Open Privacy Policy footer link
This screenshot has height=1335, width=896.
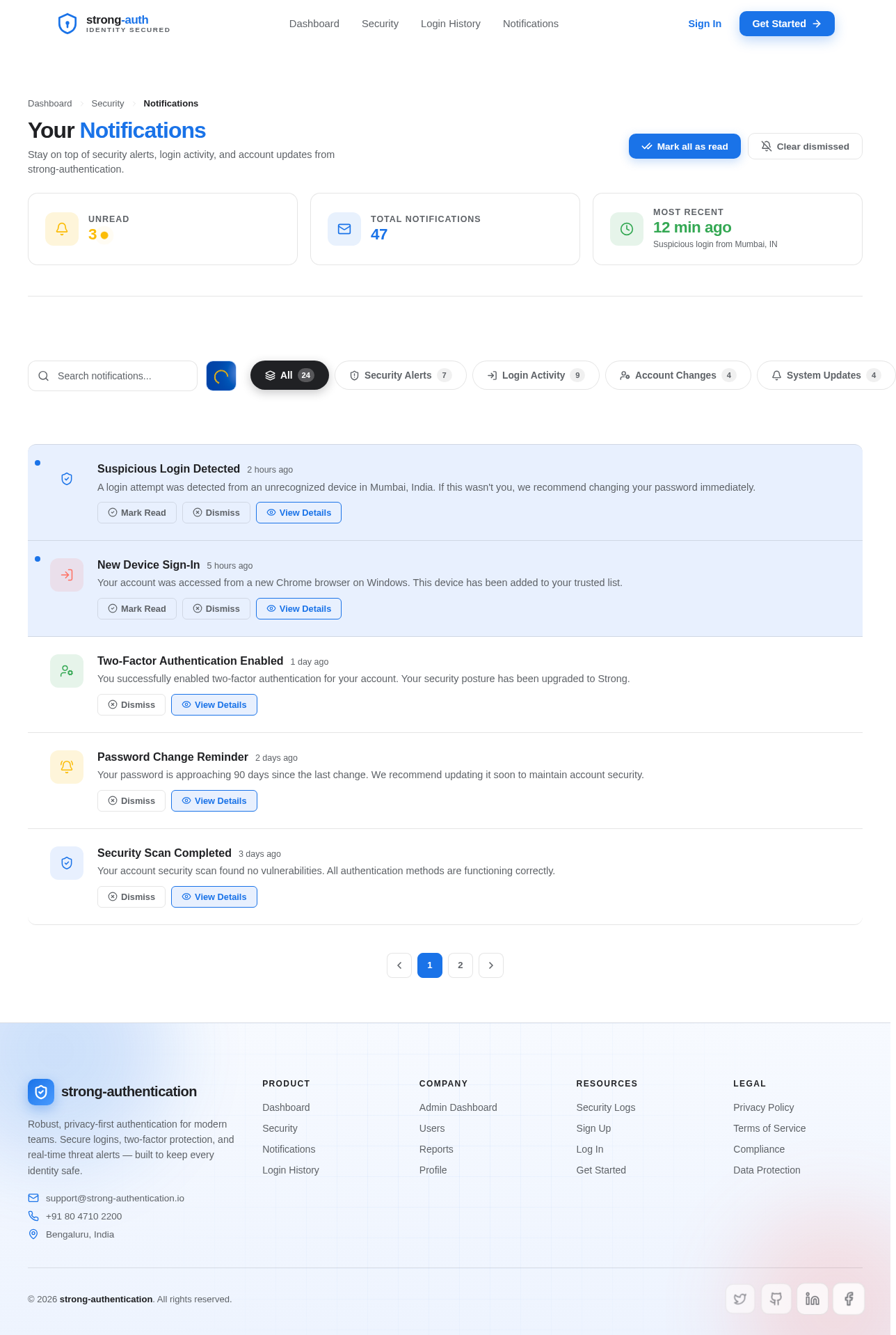point(763,1107)
